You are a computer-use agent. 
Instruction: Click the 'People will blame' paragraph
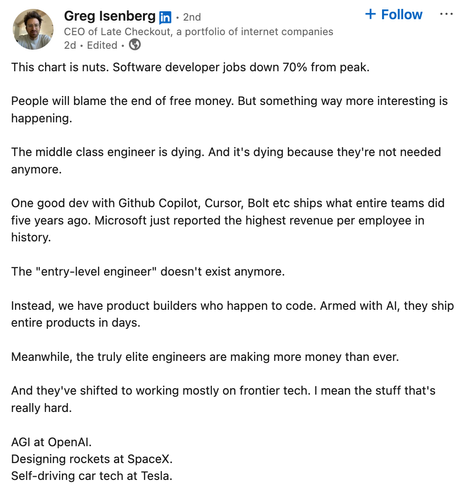229,109
